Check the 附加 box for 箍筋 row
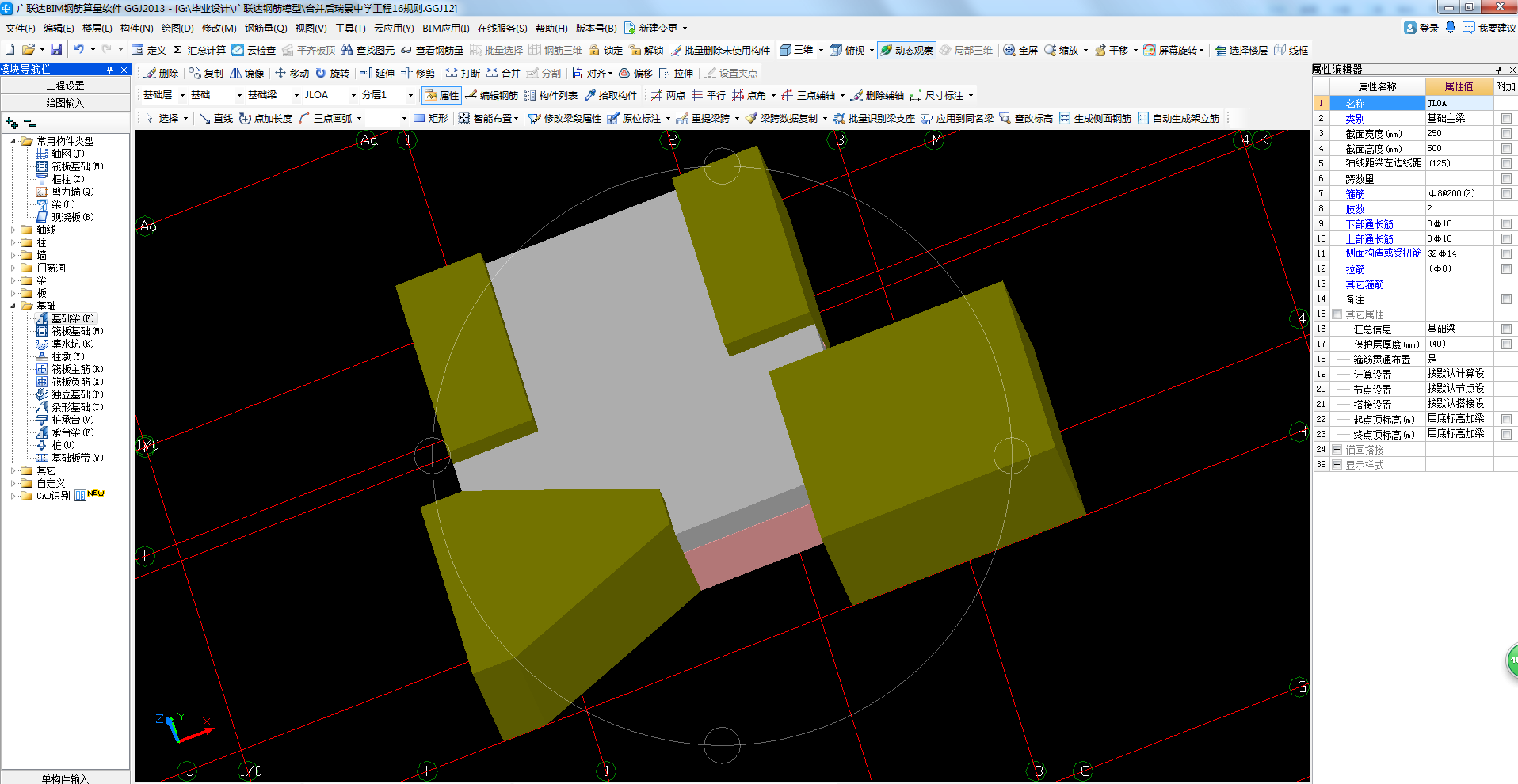This screenshot has width=1518, height=784. 1505,193
